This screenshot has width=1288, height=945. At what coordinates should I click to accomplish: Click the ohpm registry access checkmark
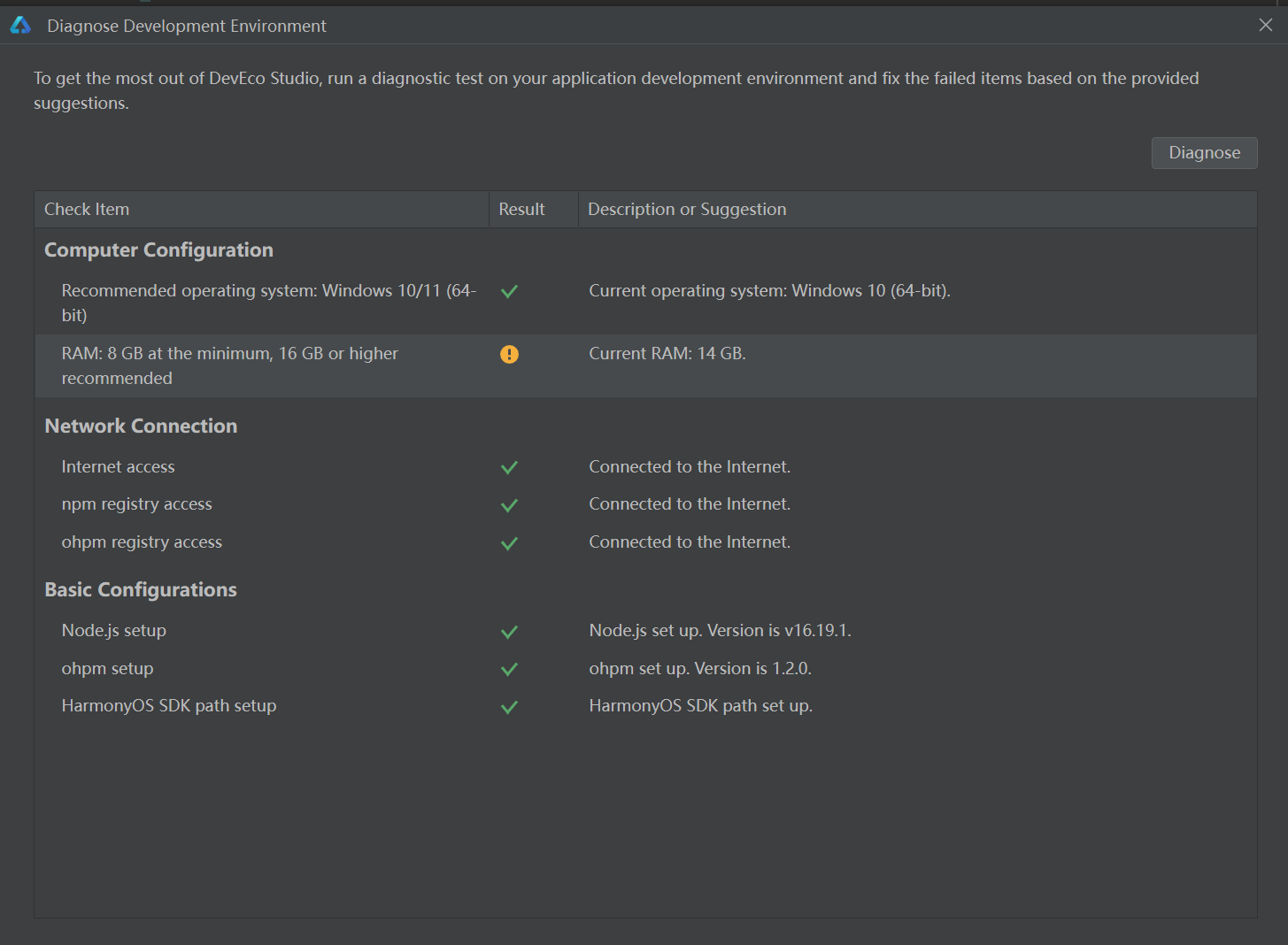click(509, 543)
